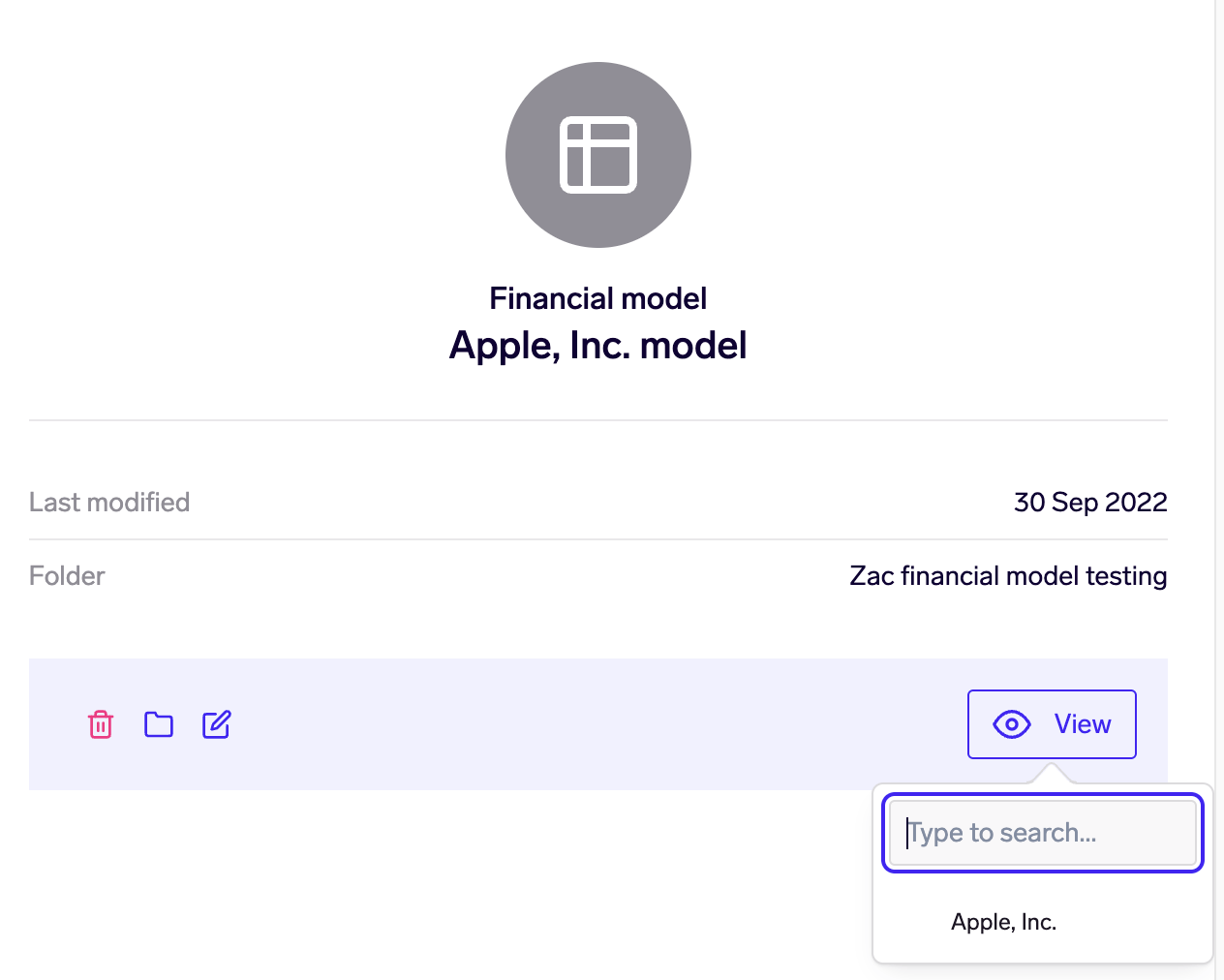Click the popover arrow beneath View button

pos(1051,775)
